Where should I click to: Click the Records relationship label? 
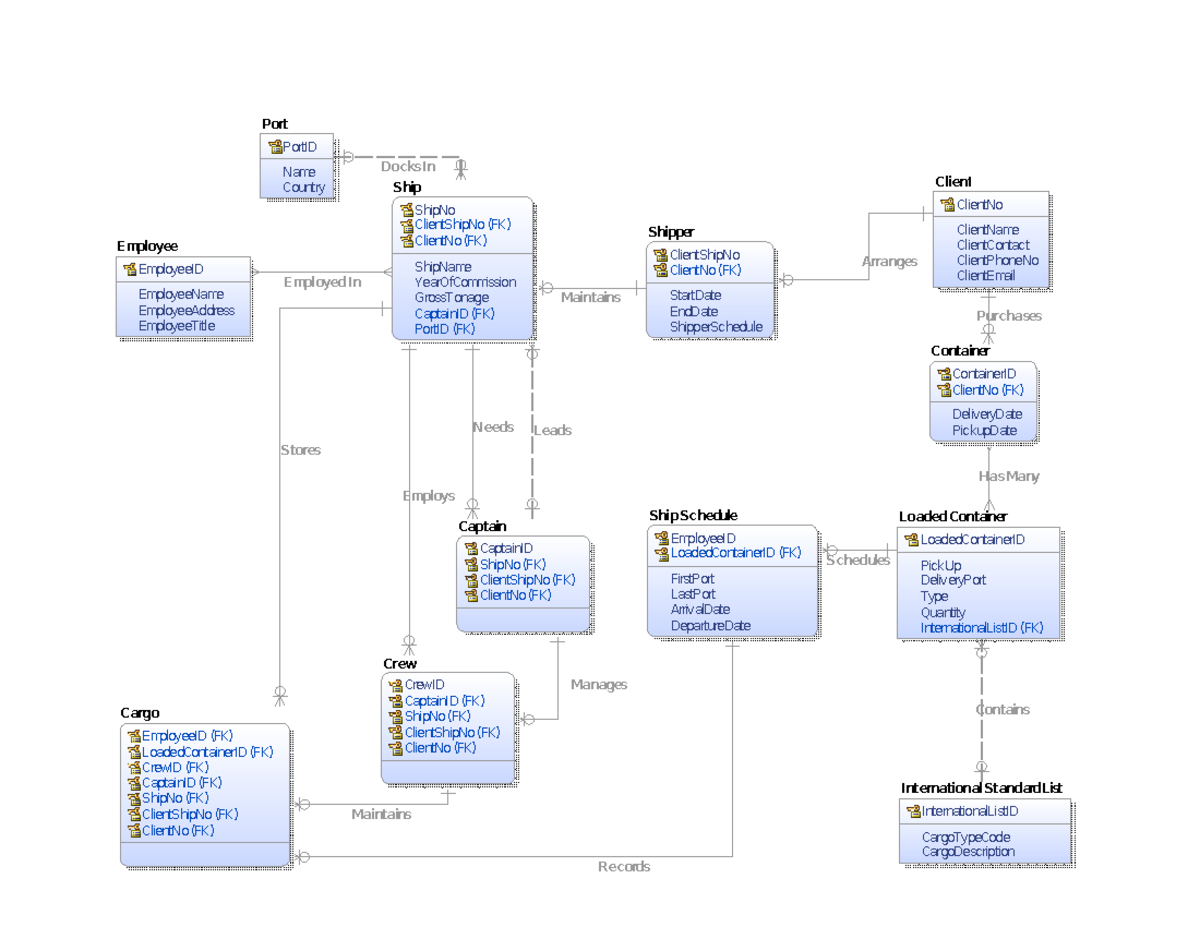[x=624, y=866]
